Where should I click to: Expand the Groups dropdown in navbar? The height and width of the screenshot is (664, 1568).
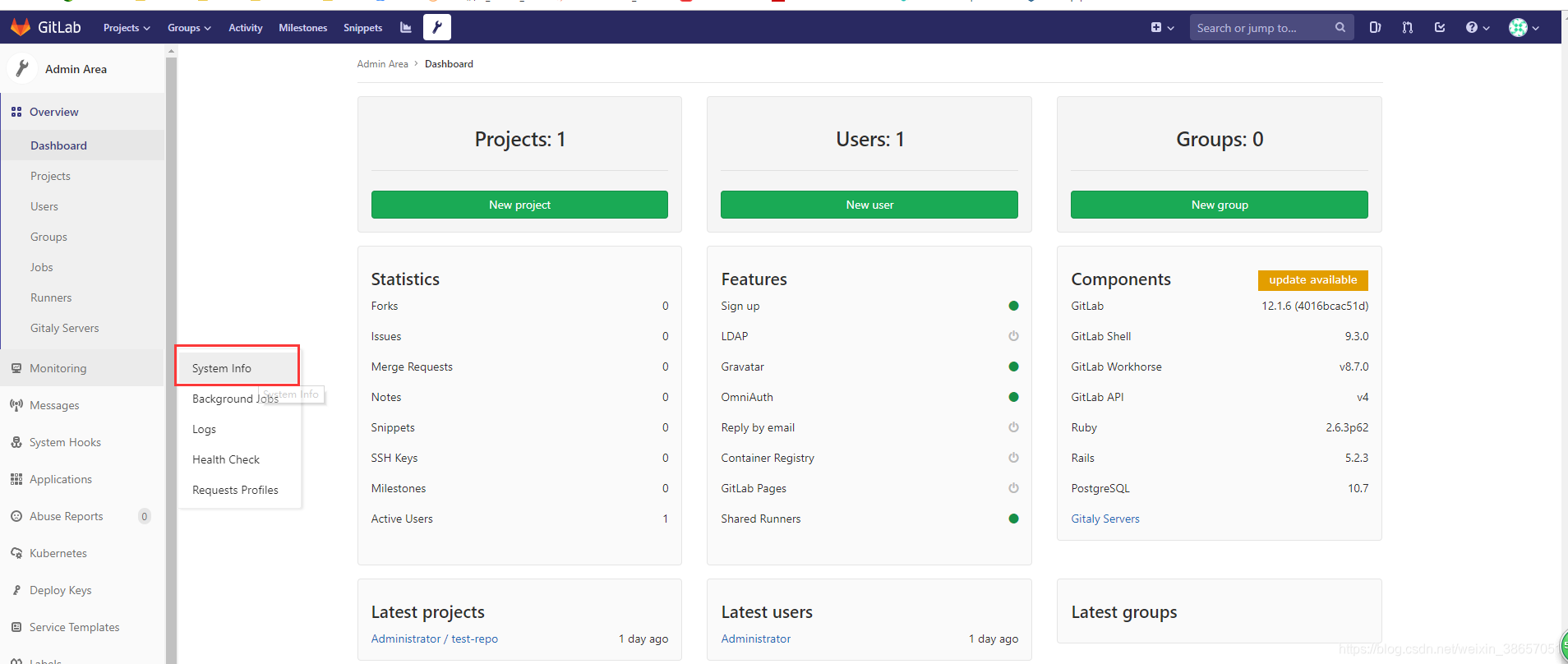pyautogui.click(x=189, y=27)
